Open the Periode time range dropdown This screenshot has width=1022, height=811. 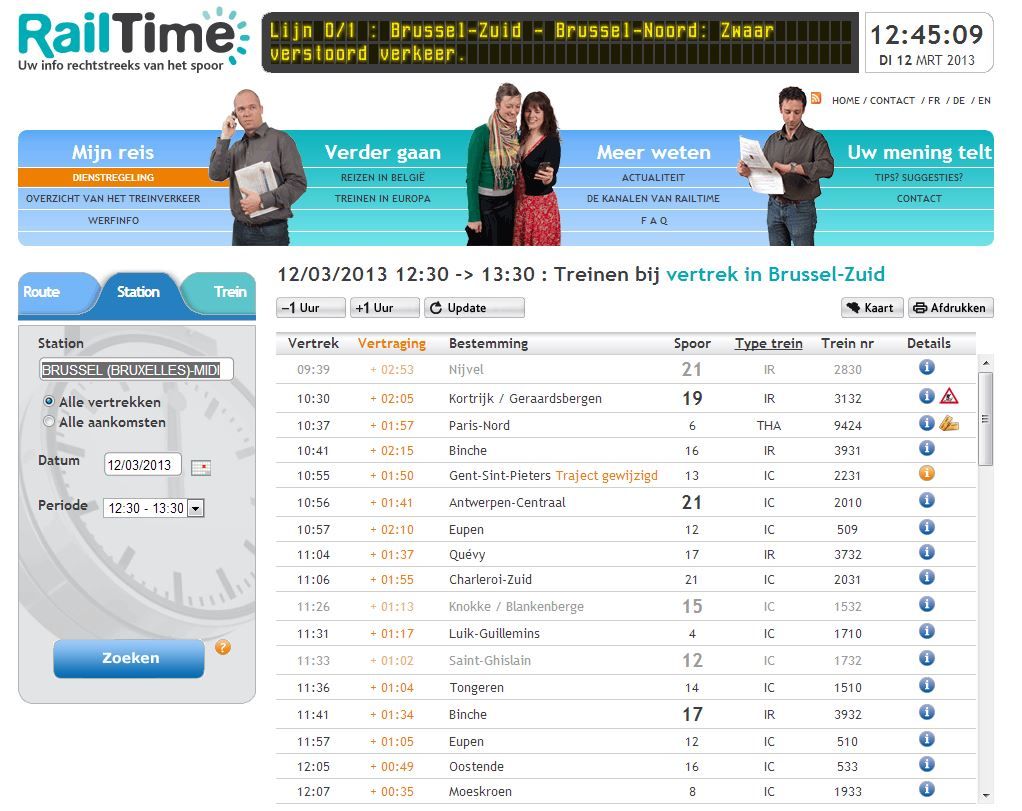point(195,508)
